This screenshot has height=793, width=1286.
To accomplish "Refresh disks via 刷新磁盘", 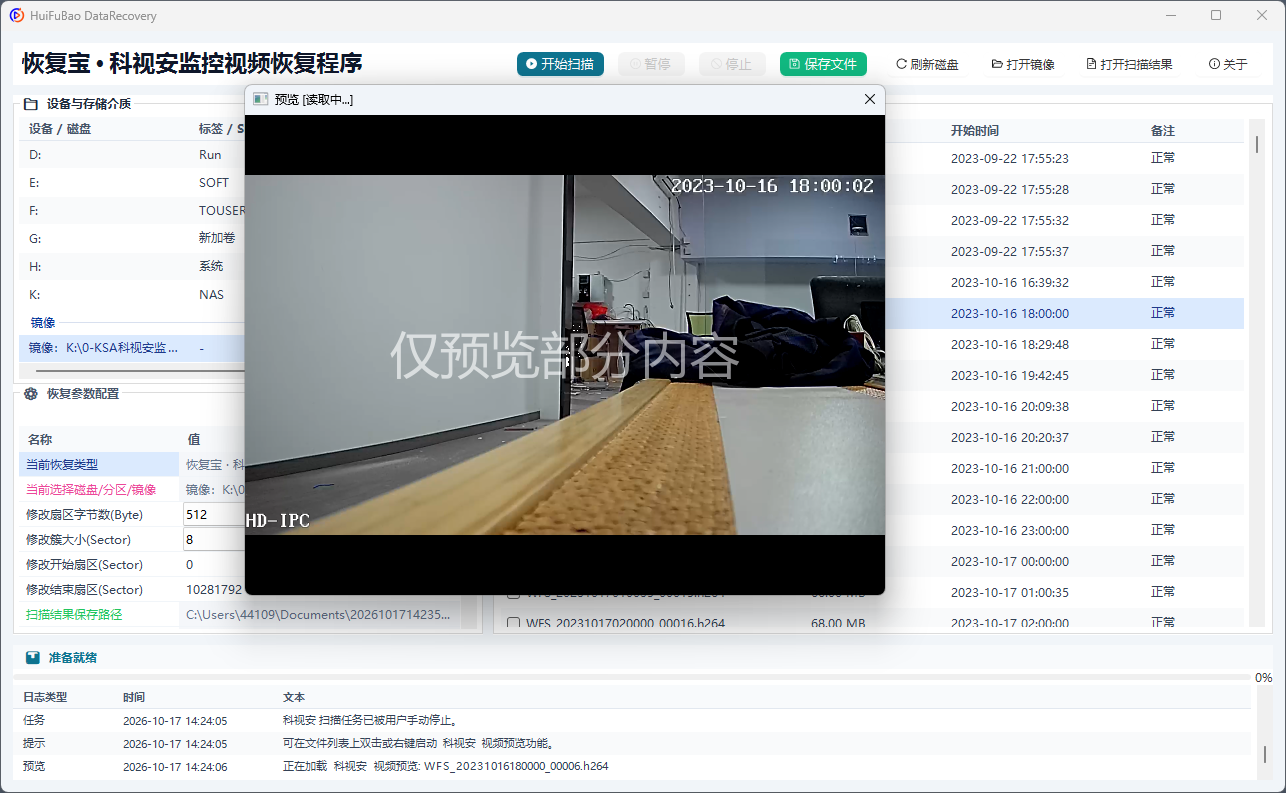I will [927, 64].
